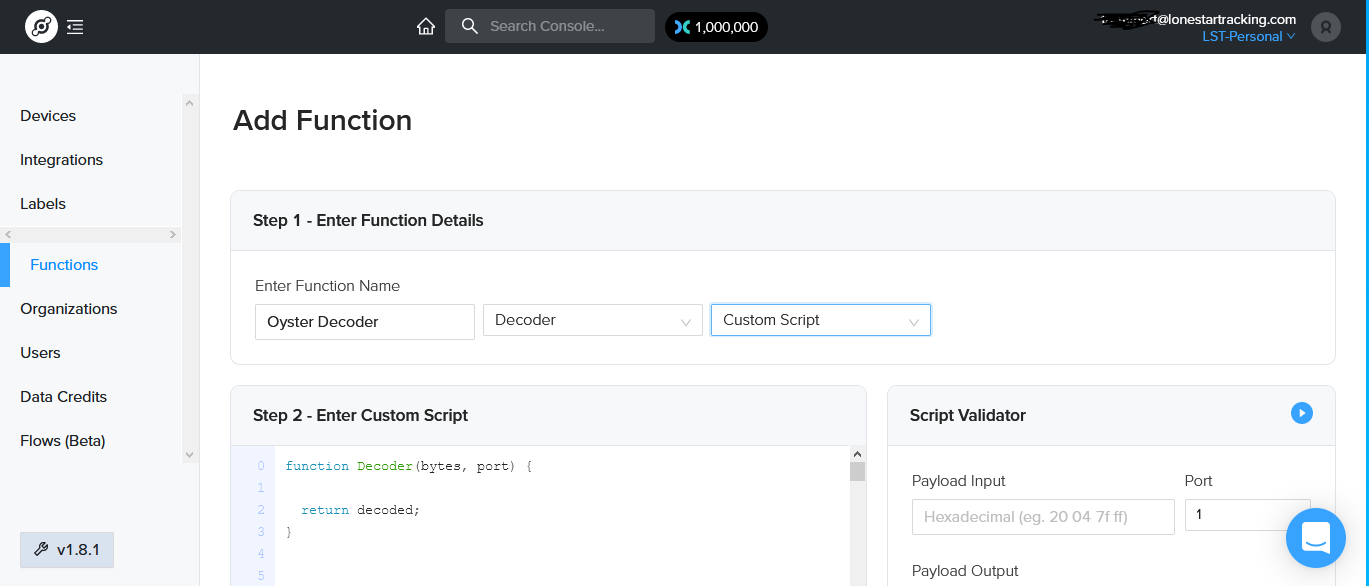Open Flows (Beta) section
The height and width of the screenshot is (586, 1369).
(62, 441)
